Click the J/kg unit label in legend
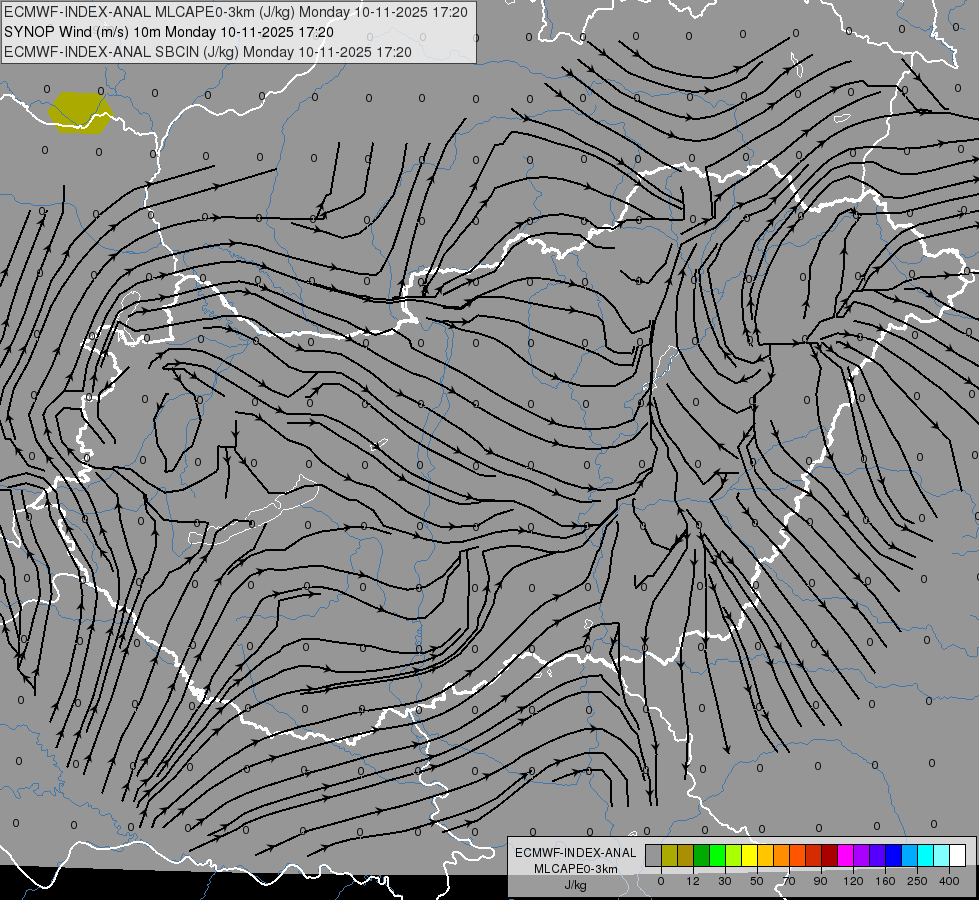The height and width of the screenshot is (900, 979). 576,884
